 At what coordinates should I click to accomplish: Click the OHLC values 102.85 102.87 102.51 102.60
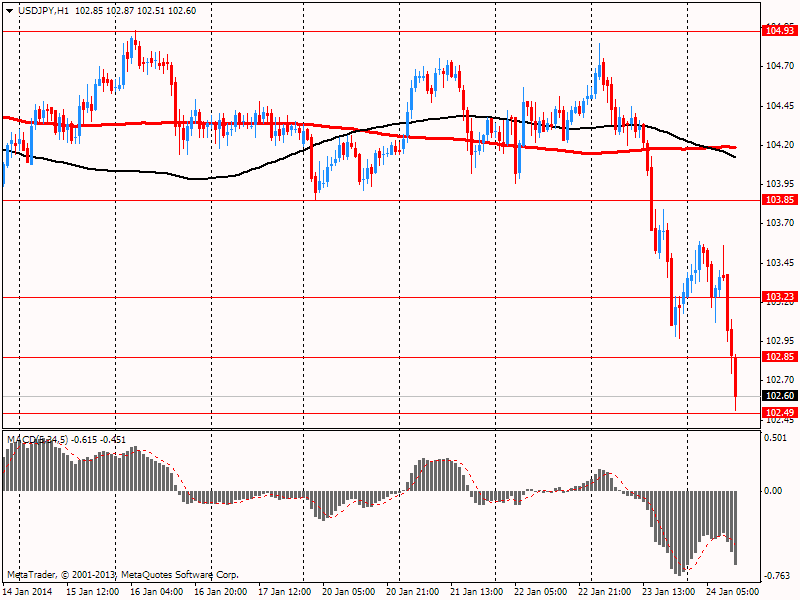click(136, 11)
